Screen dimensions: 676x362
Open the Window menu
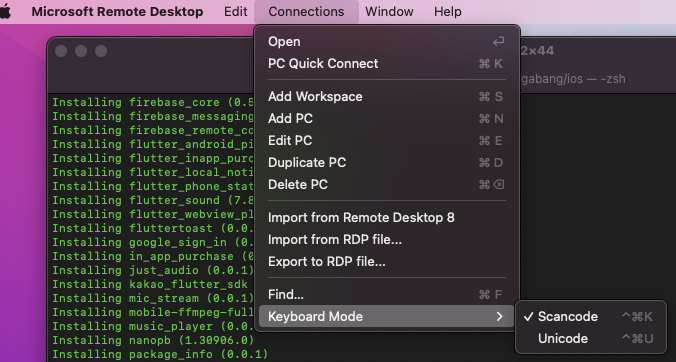pyautogui.click(x=389, y=12)
